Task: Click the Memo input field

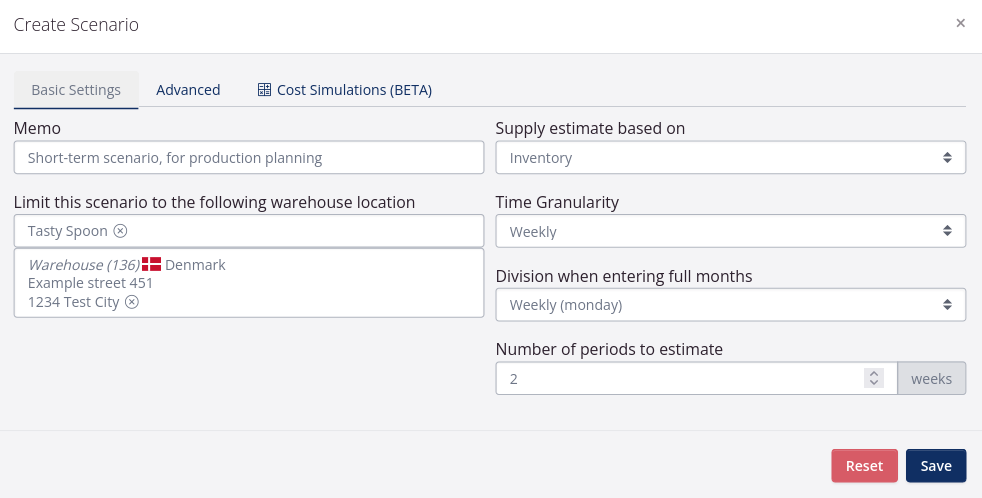Action: [x=249, y=157]
